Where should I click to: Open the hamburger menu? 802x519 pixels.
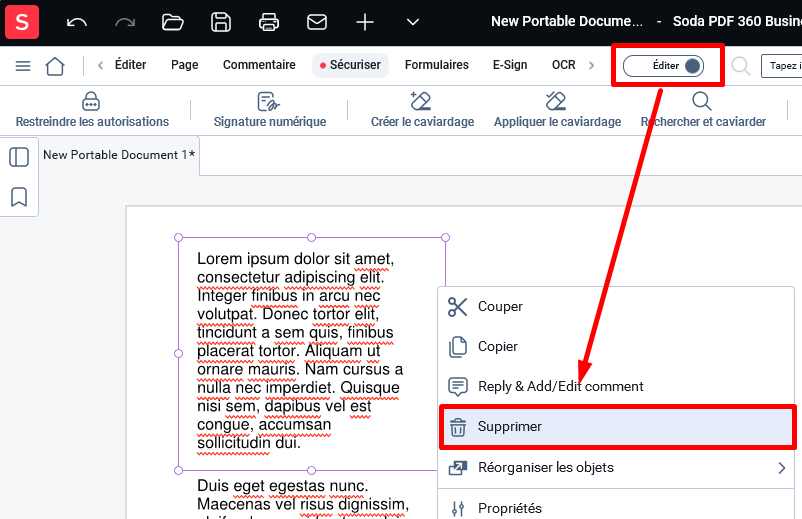[23, 66]
